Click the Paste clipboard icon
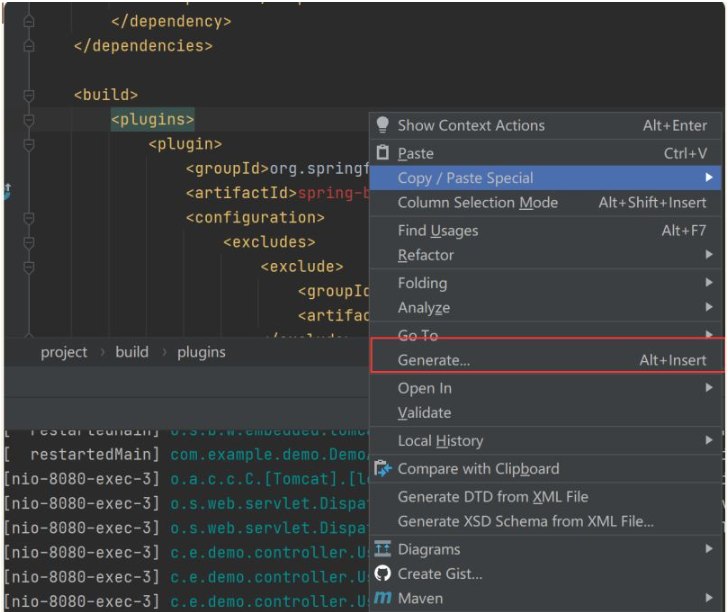This screenshot has height=612, width=728. [x=383, y=152]
